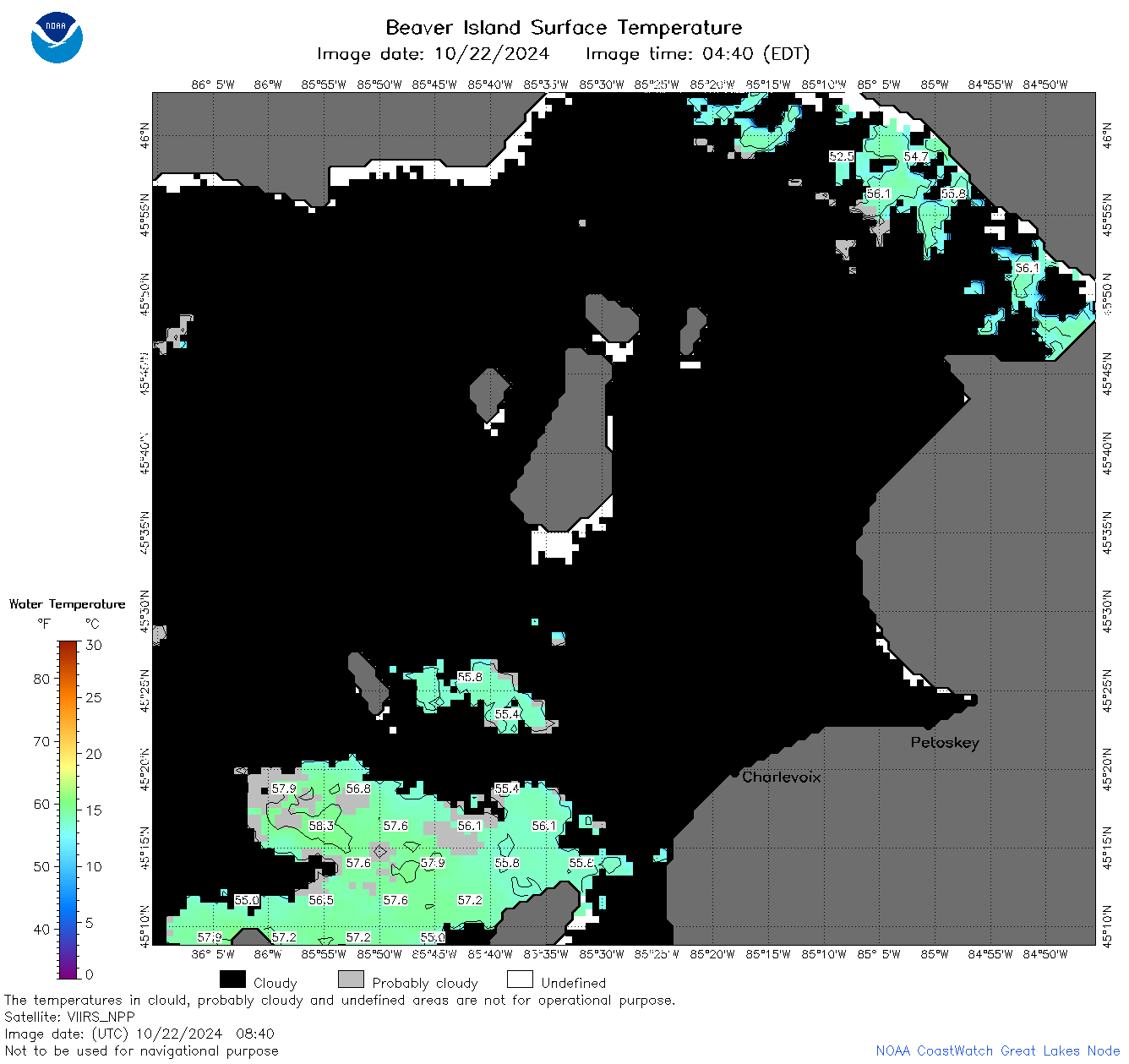Click the 20 tick on the Celsius scale
Screen dimensions: 1129x1064
pyautogui.click(x=94, y=754)
